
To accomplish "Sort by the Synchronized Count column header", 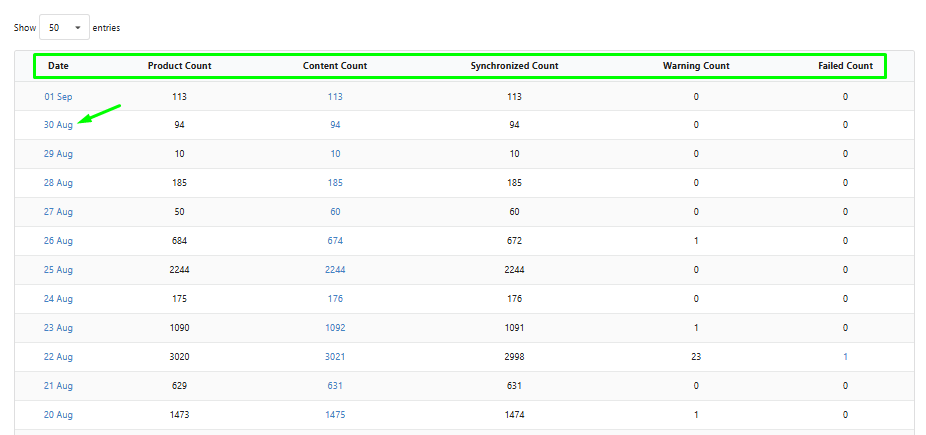I will click(x=514, y=66).
